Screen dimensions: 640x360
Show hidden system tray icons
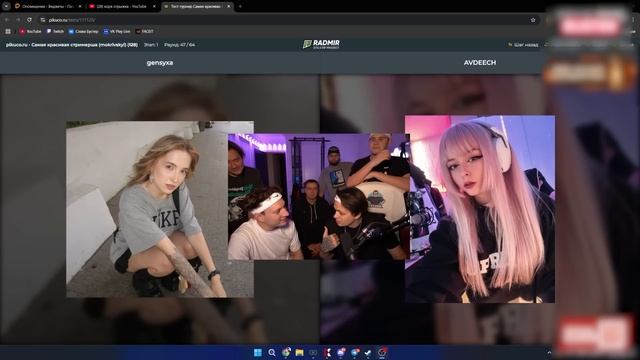549,353
